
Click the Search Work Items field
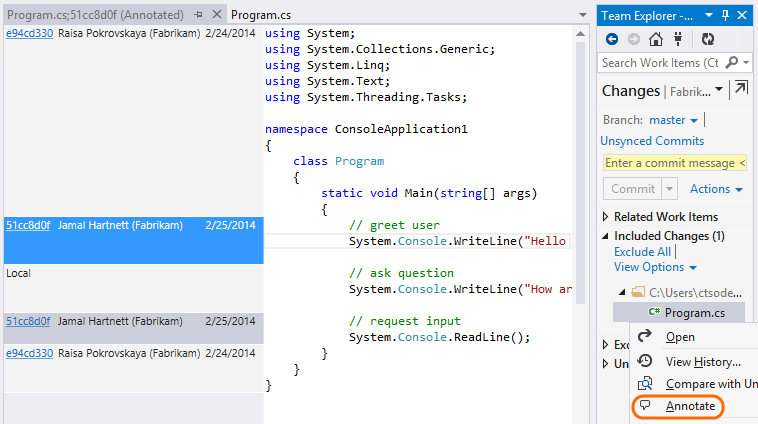pos(660,63)
